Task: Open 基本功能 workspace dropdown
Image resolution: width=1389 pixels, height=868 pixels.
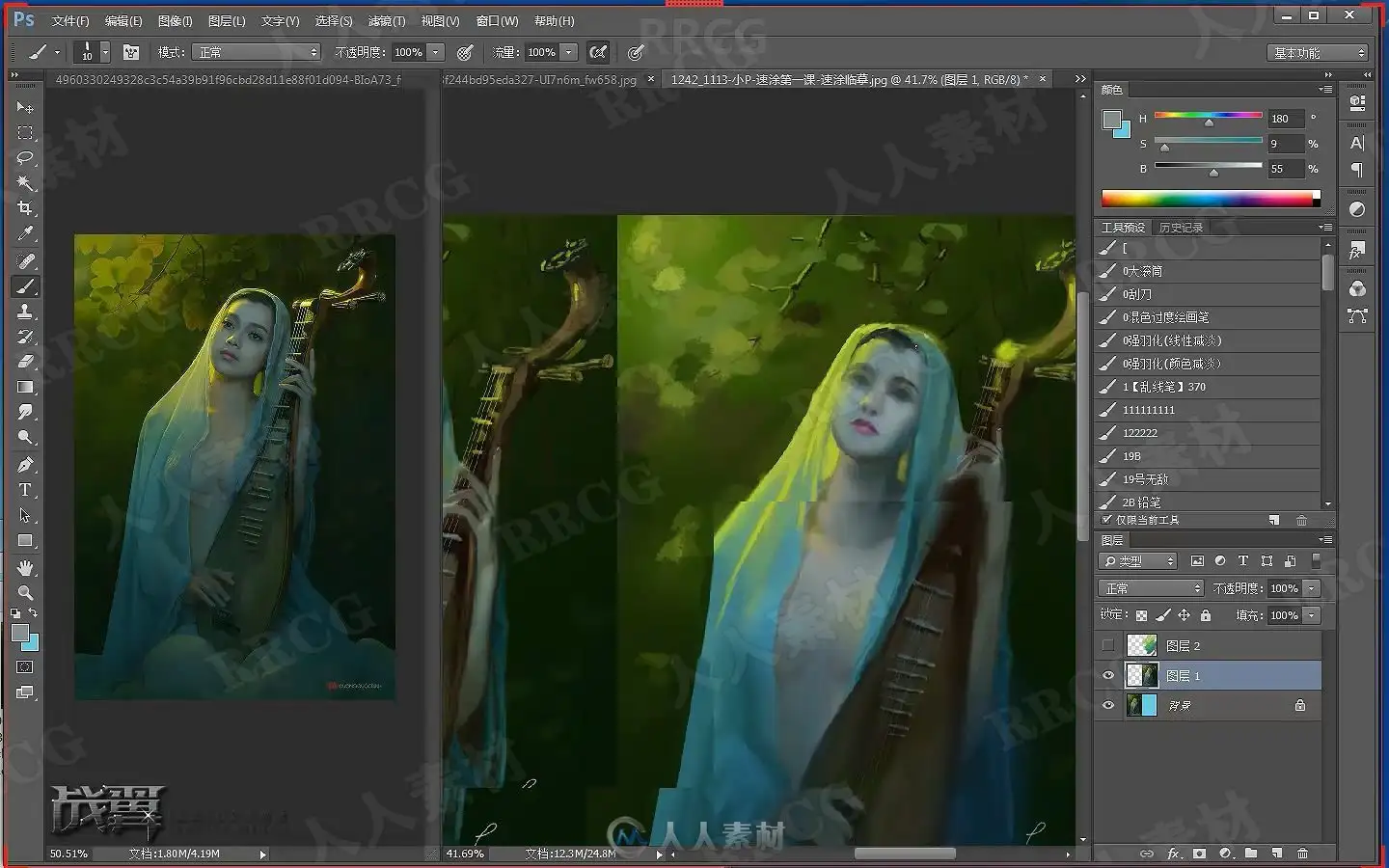Action: tap(1318, 52)
